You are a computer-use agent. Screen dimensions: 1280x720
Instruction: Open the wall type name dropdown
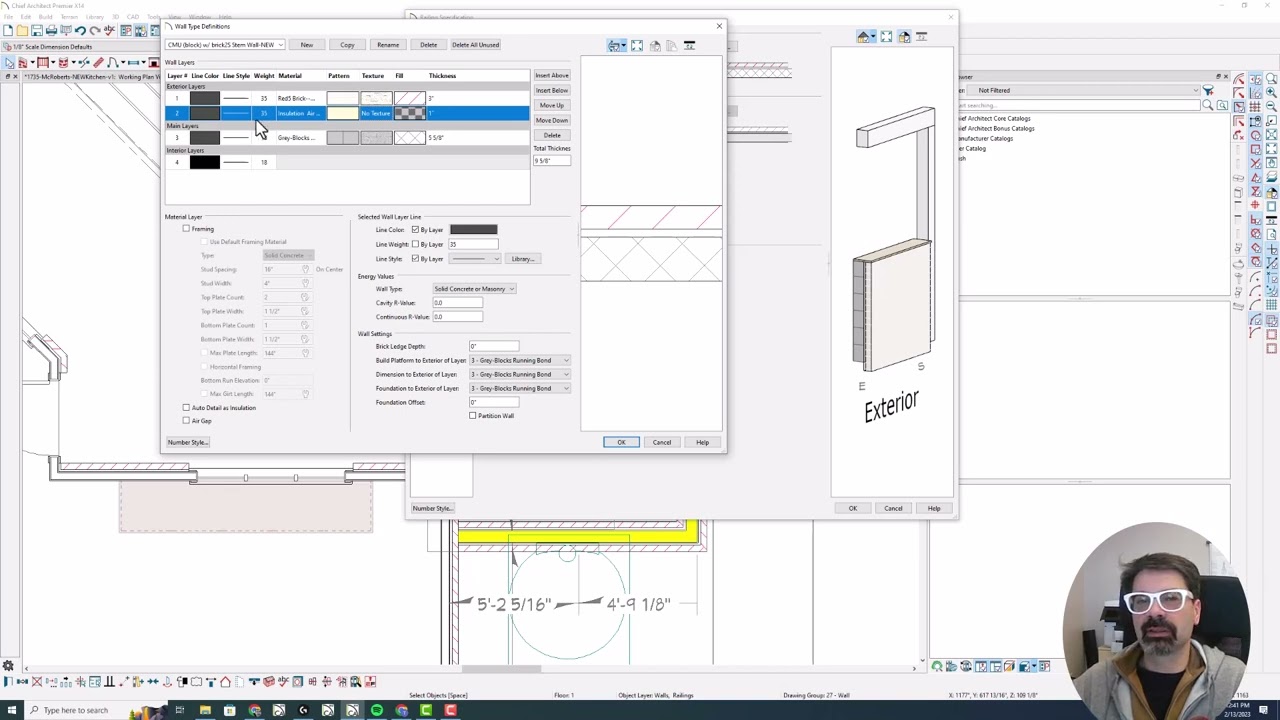225,45
